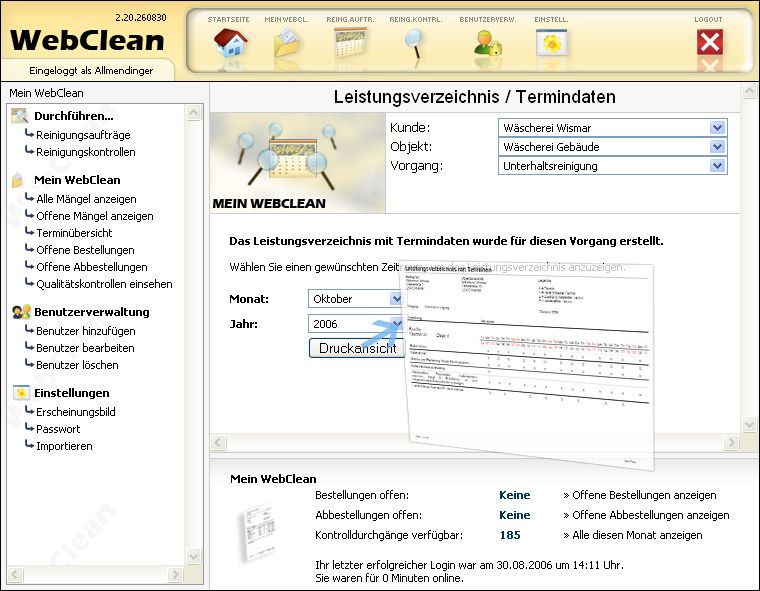Open the Einstell. flower window icon
Screen dimensions: 760x591
pos(552,43)
